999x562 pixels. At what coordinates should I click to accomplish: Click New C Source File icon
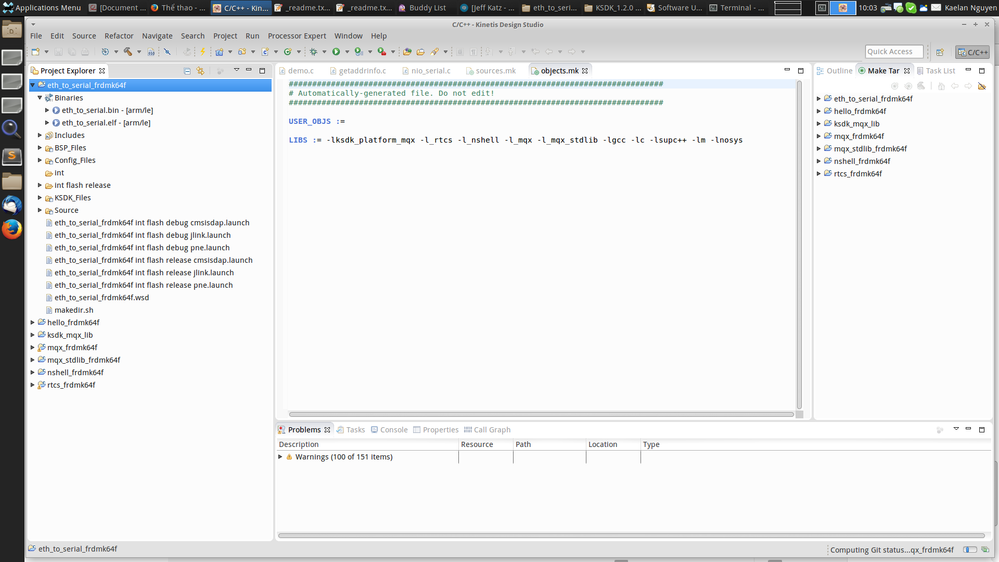265,52
